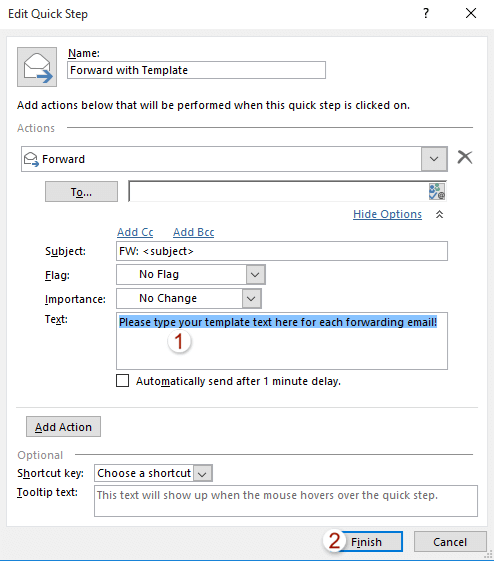
Task: Click the help question mark icon
Action: [426, 14]
